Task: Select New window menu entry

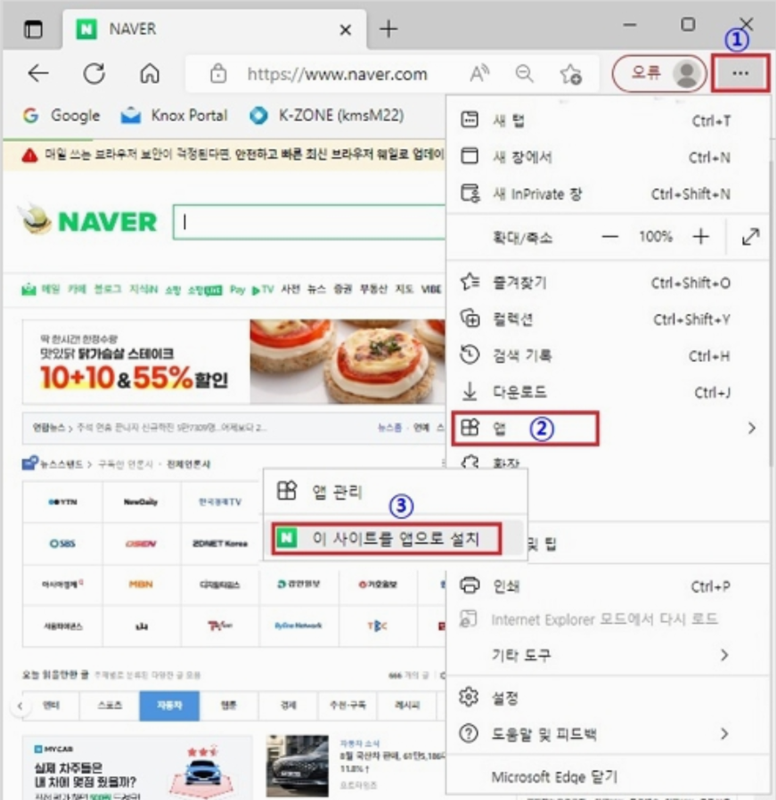Action: [x=607, y=157]
